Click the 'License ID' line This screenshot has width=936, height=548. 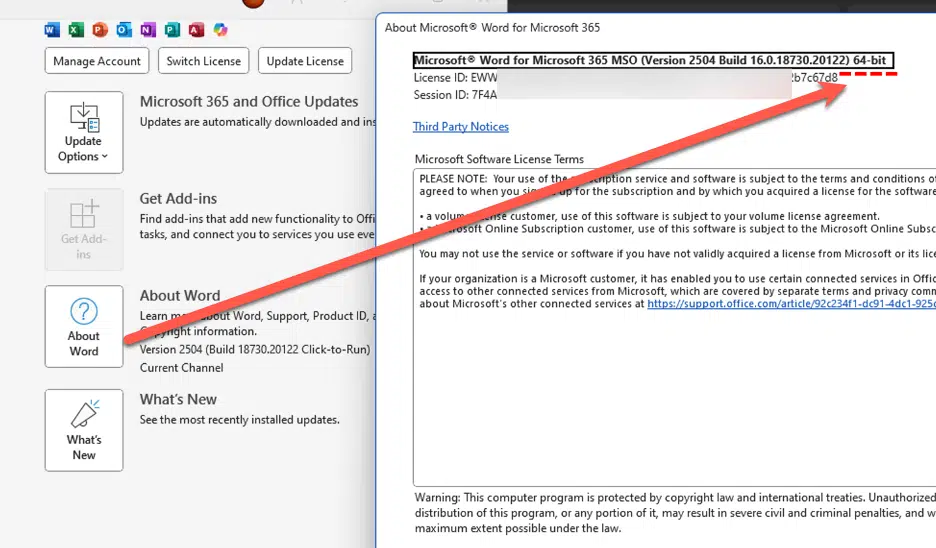[626, 78]
